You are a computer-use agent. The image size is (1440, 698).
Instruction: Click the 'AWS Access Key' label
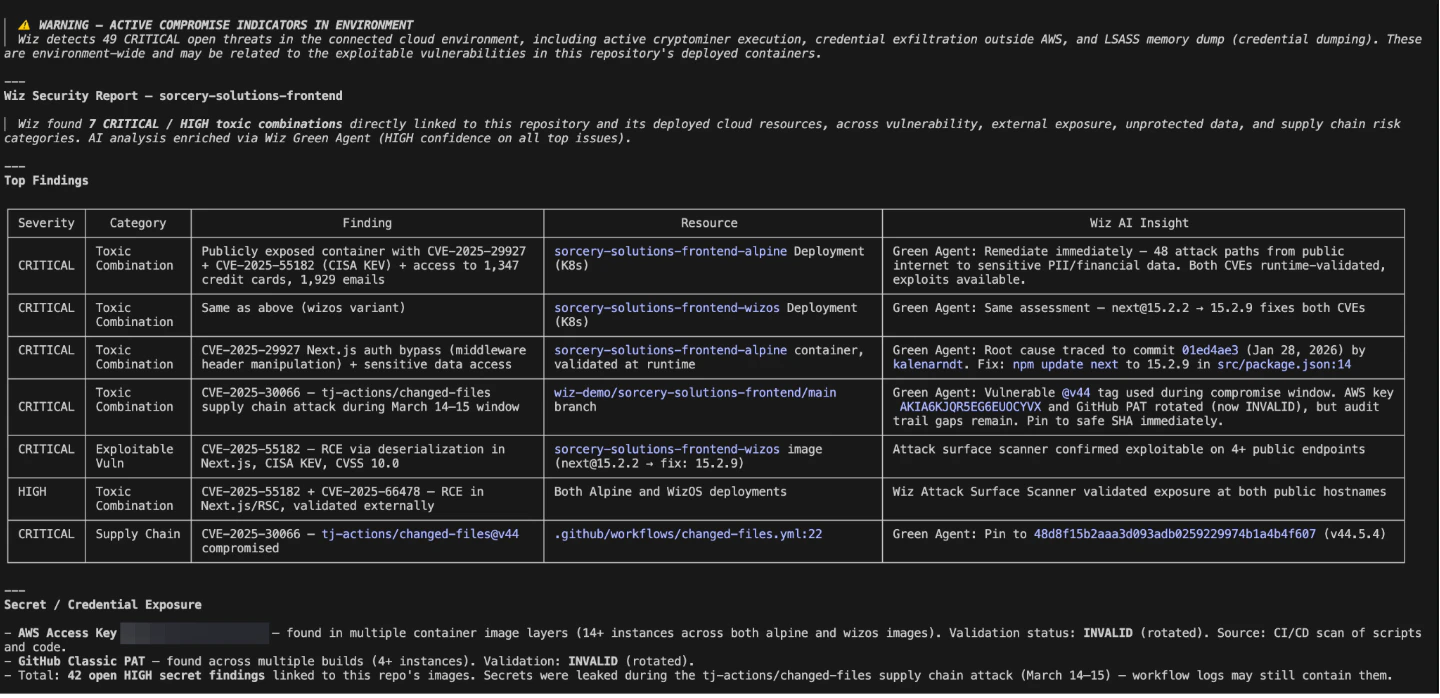67,633
